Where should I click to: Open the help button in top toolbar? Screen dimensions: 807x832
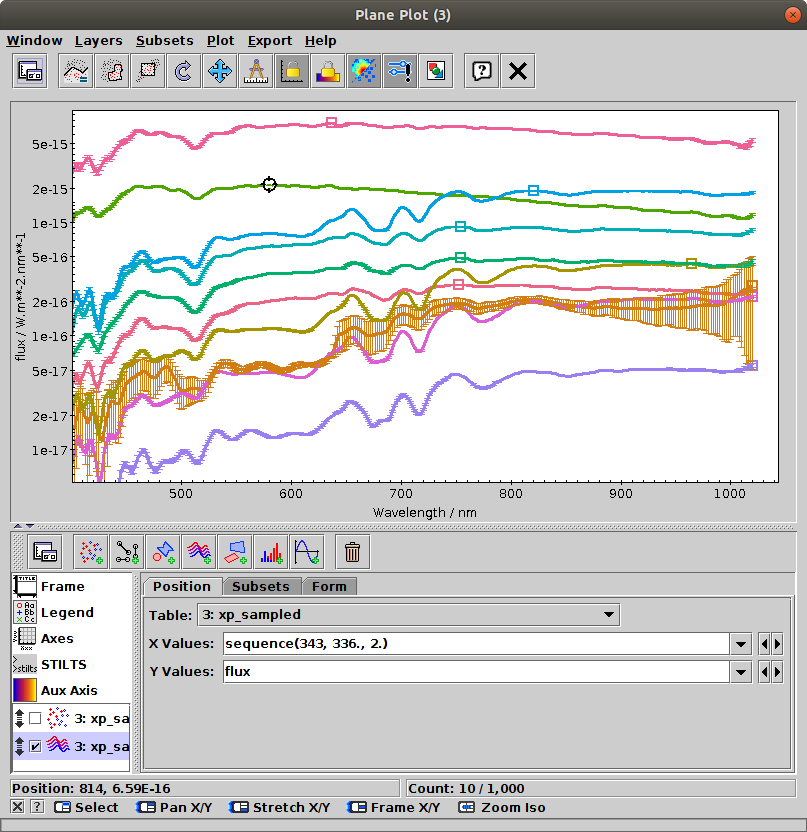tap(482, 71)
